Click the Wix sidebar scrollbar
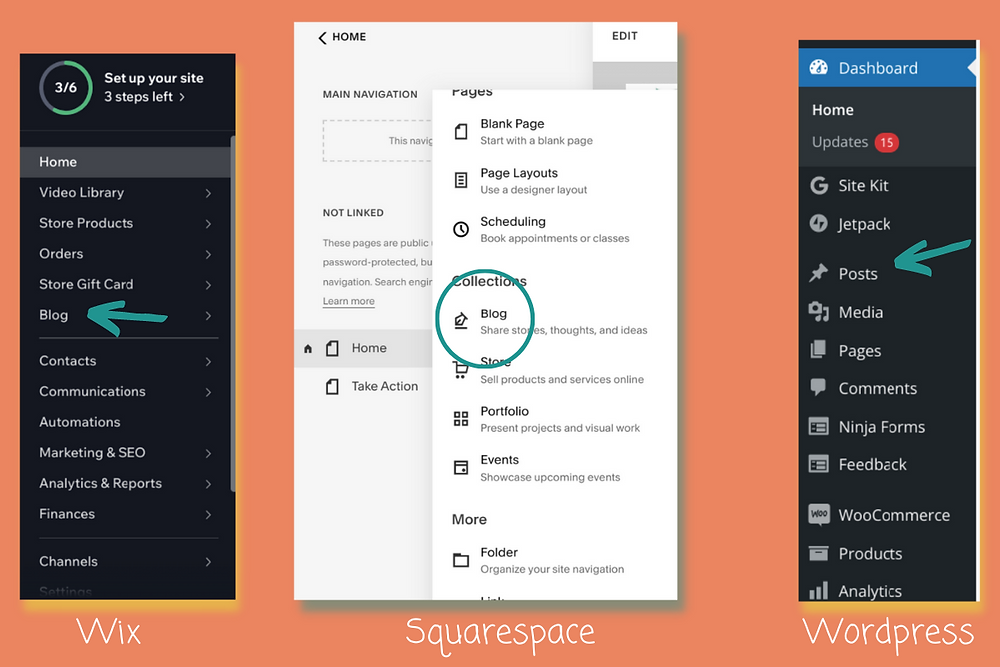 click(233, 312)
